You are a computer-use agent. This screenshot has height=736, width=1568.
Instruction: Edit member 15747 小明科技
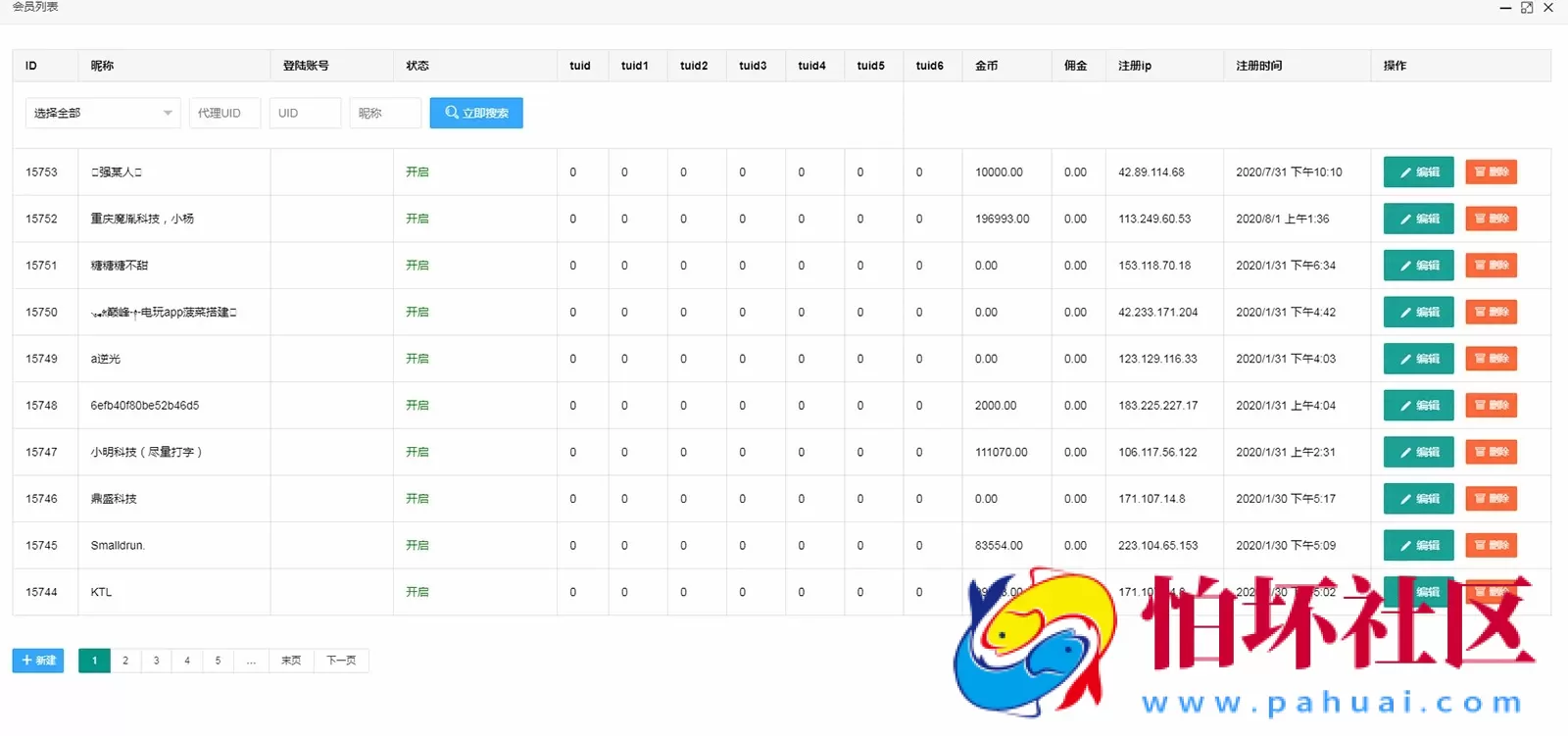(x=1418, y=452)
